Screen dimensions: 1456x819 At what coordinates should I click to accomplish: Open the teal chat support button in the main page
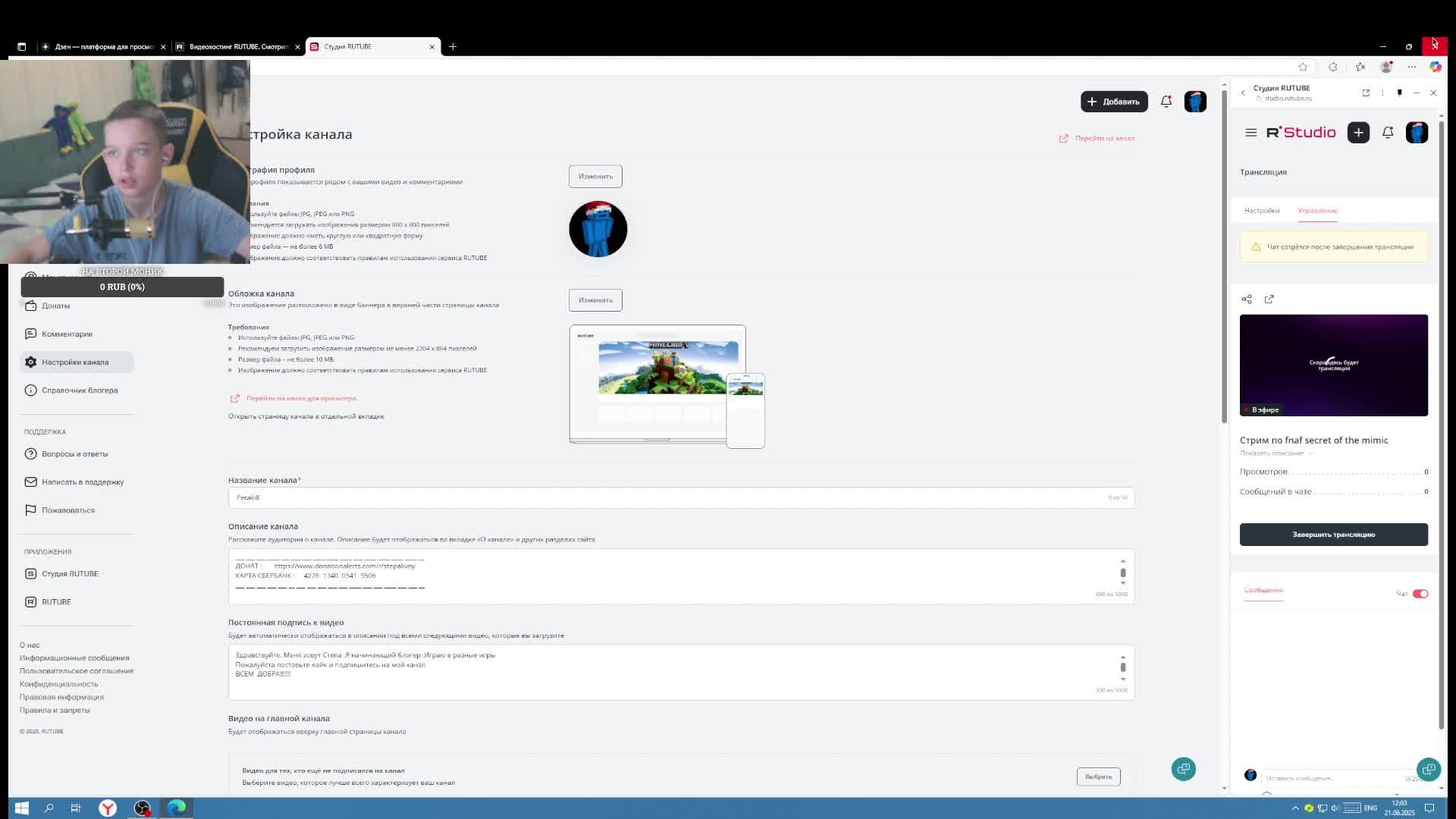1183,769
